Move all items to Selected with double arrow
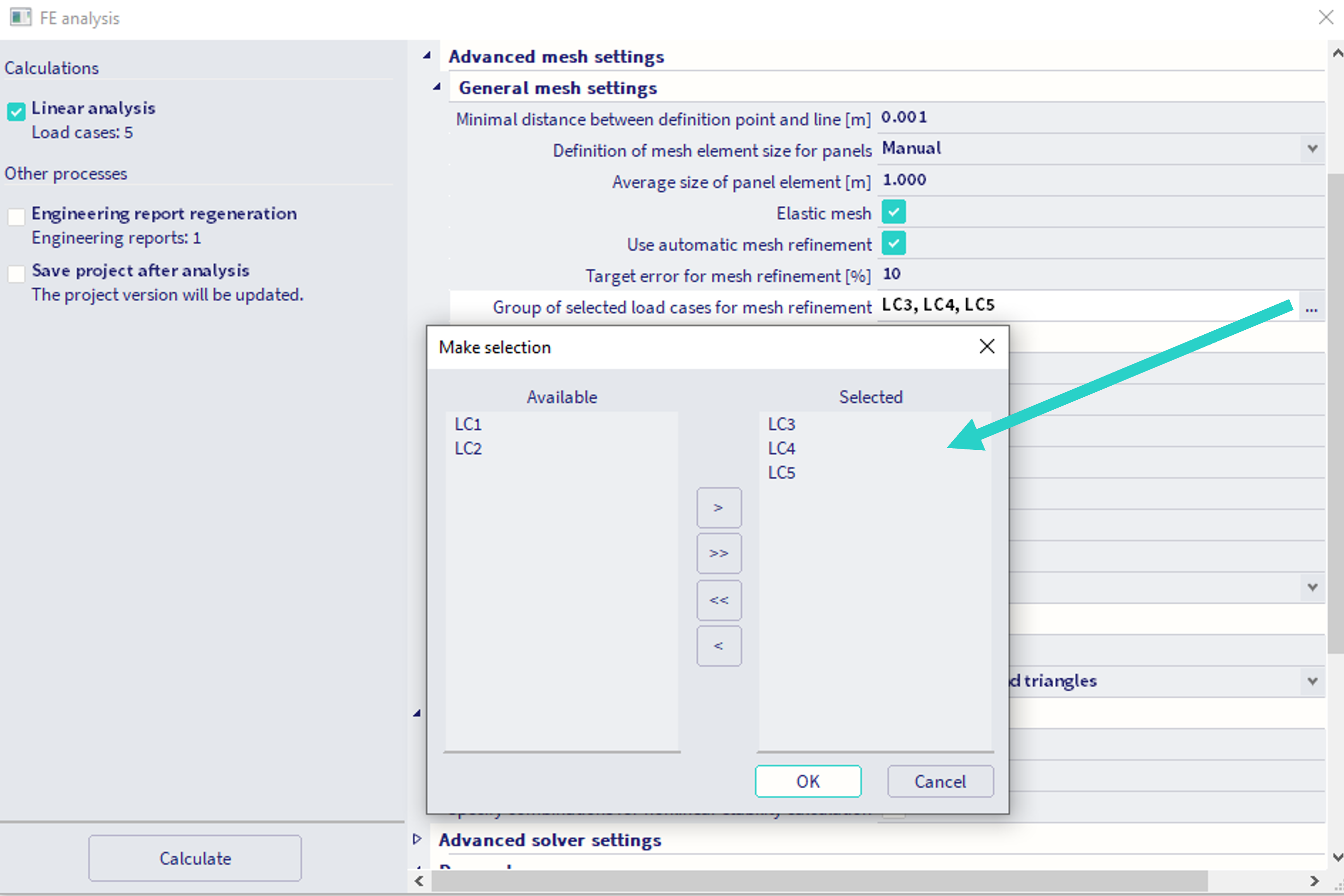This screenshot has width=1344, height=896. point(718,553)
